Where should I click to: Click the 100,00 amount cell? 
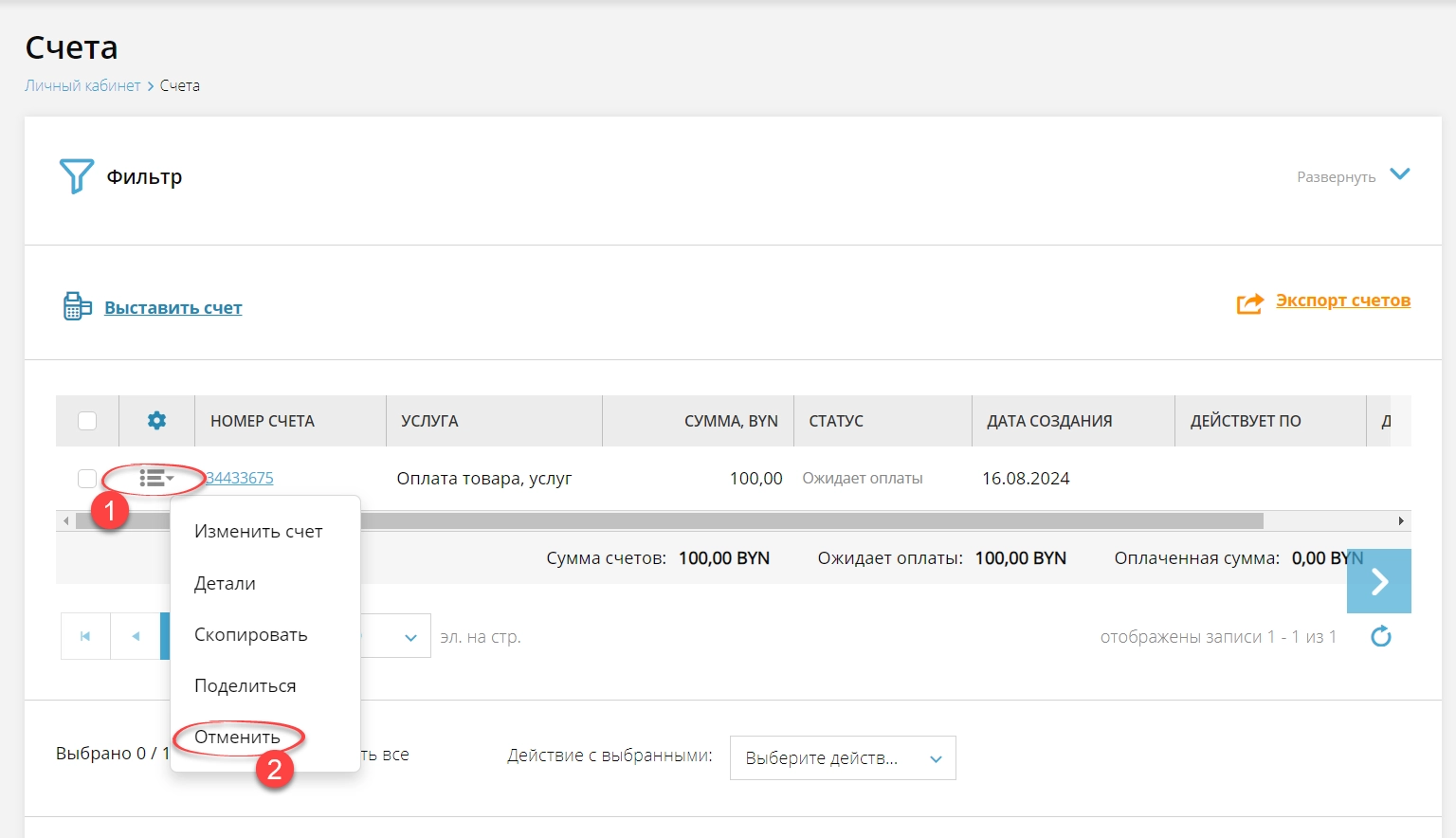click(x=756, y=479)
